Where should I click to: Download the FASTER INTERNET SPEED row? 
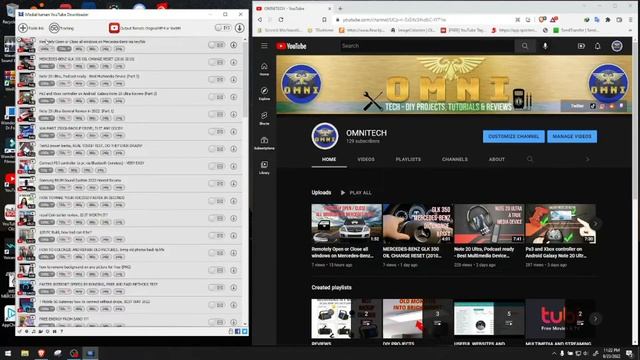[233, 288]
